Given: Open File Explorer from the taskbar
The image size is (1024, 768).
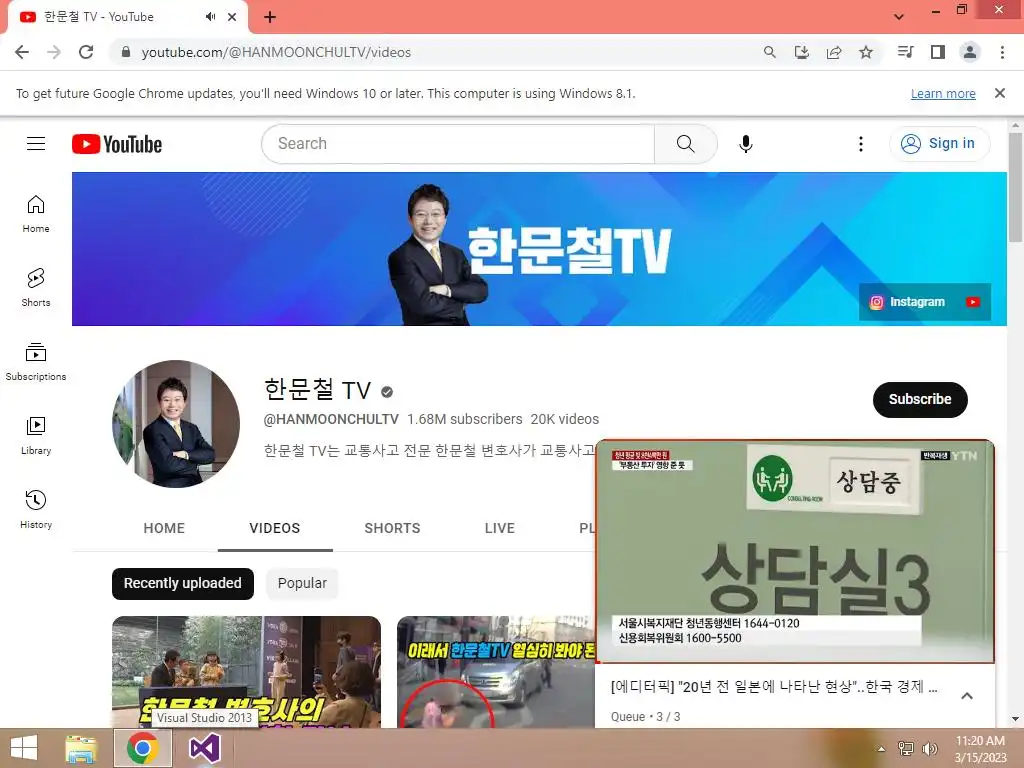Looking at the screenshot, I should (x=81, y=748).
